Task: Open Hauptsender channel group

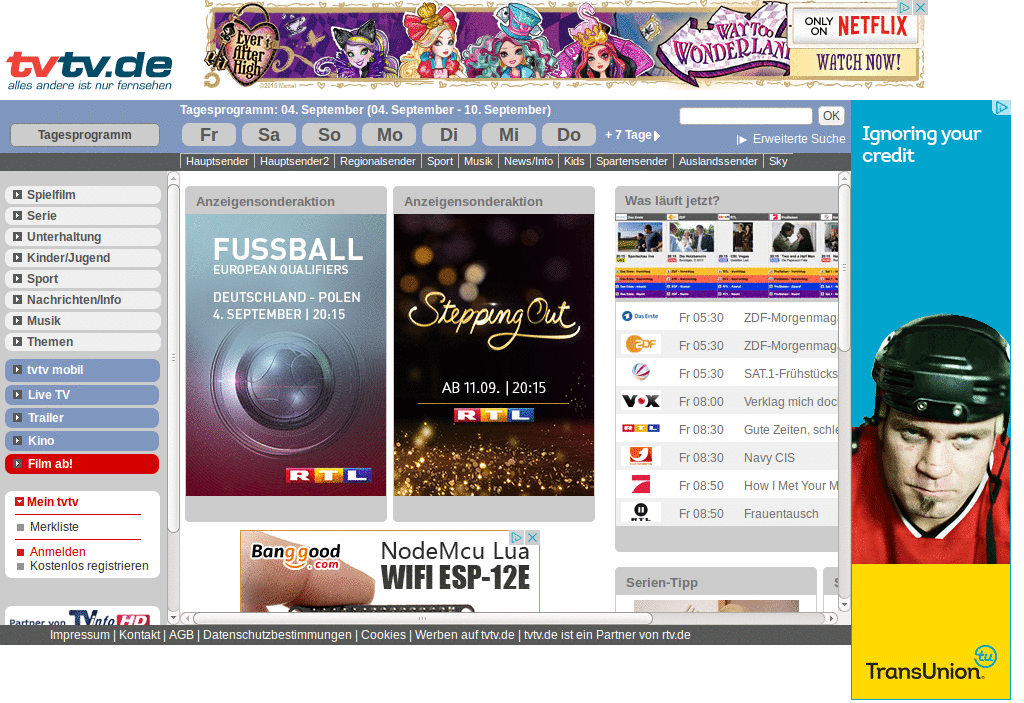Action: [217, 161]
